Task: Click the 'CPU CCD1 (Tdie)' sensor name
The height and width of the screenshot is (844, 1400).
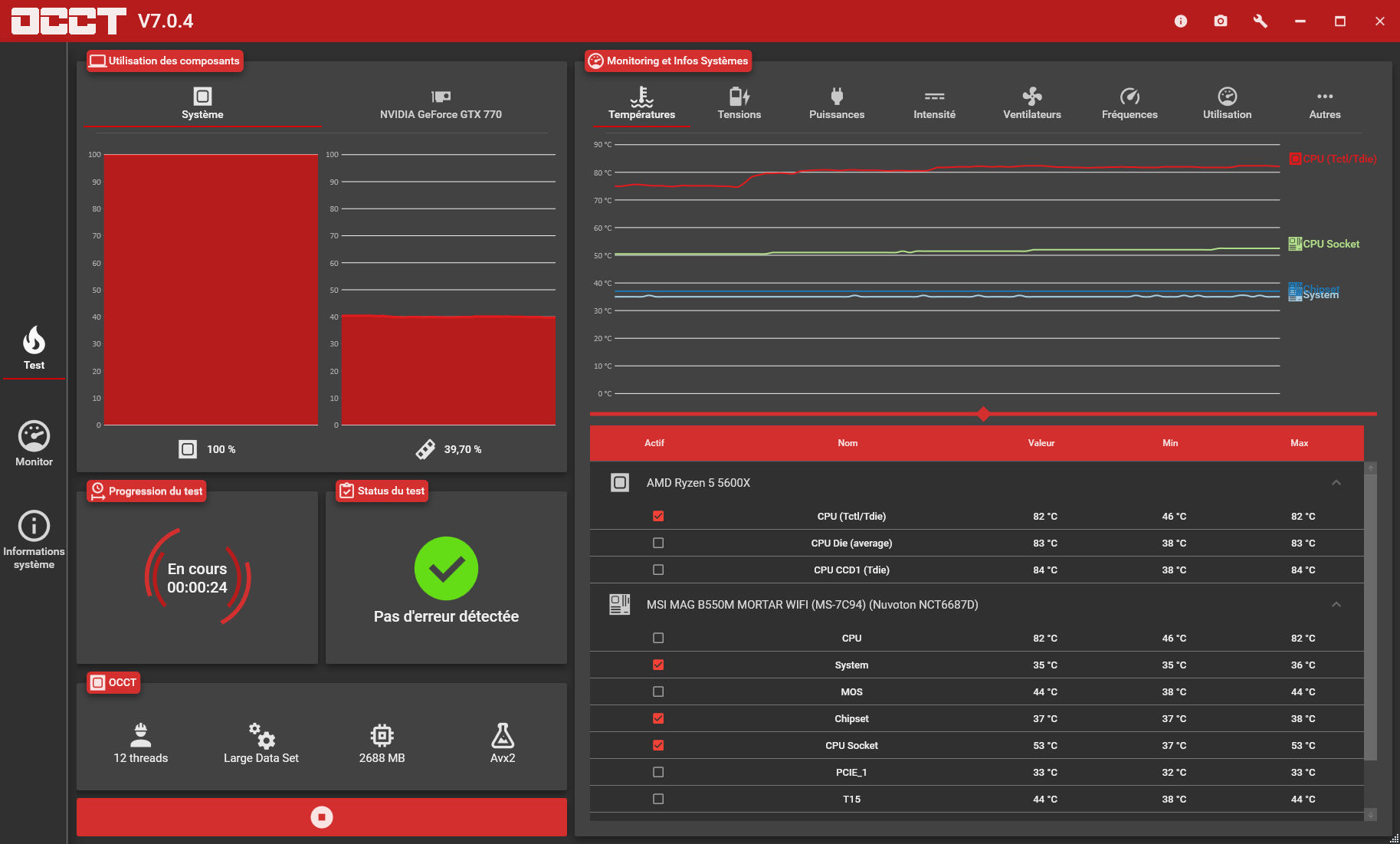Action: (x=851, y=570)
